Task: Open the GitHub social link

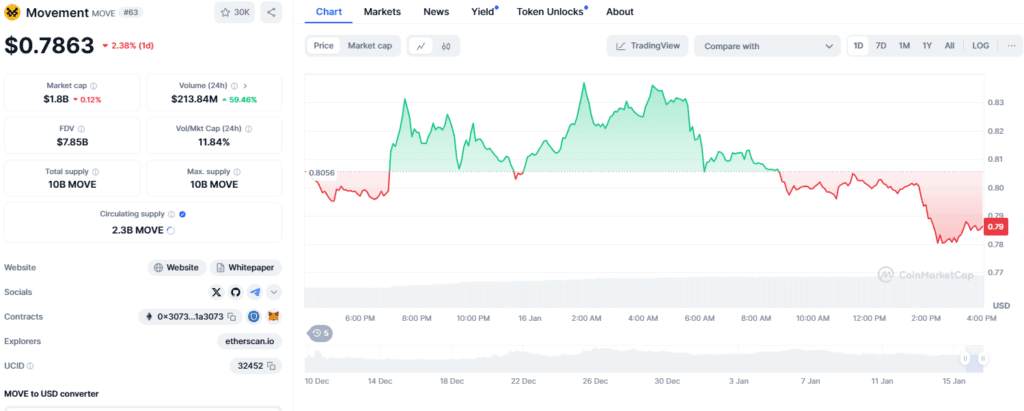Action: 236,292
